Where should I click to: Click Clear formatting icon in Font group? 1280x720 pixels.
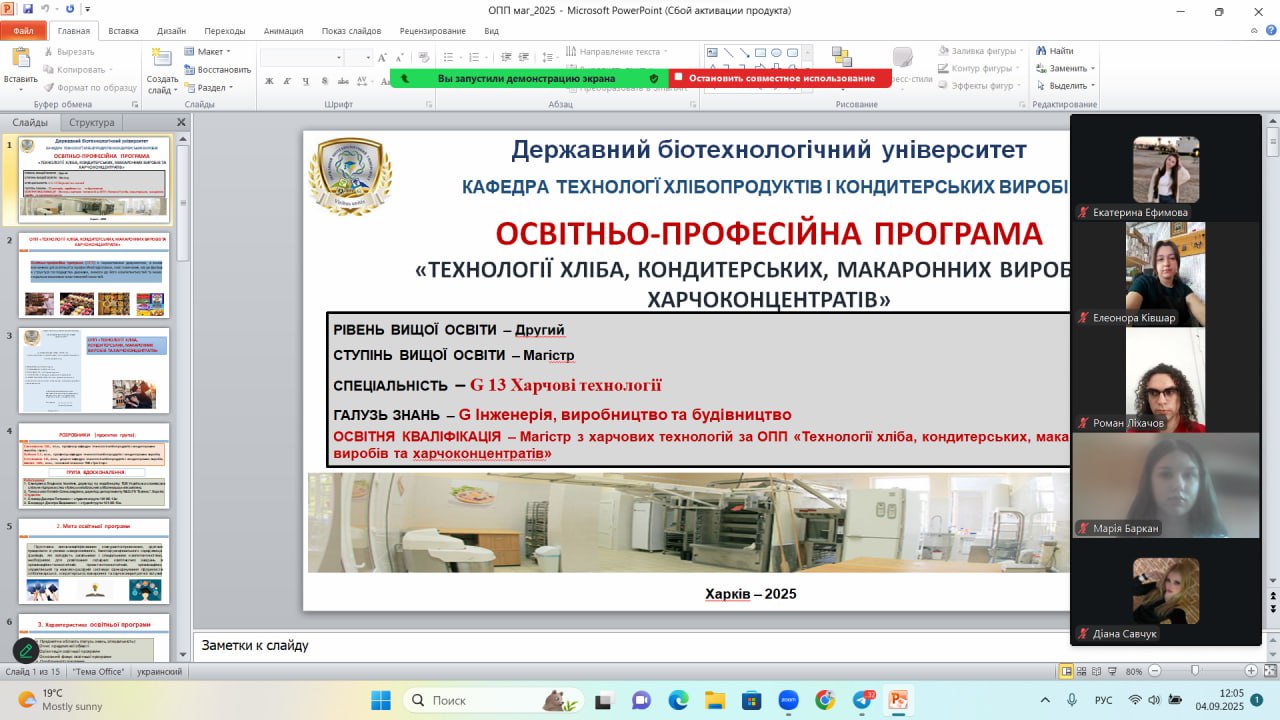pos(424,57)
